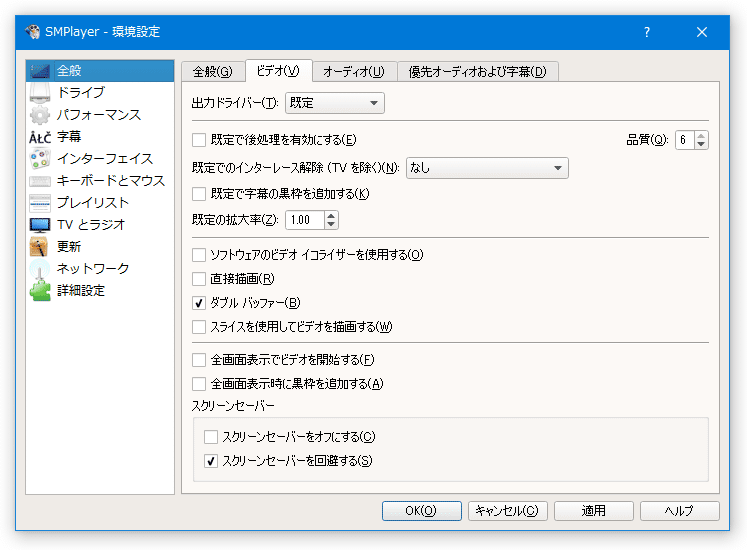Viewport: 747px width, 550px height.
Task: Open the 詳細設定 puzzle piece icon
Action: click(x=40, y=291)
